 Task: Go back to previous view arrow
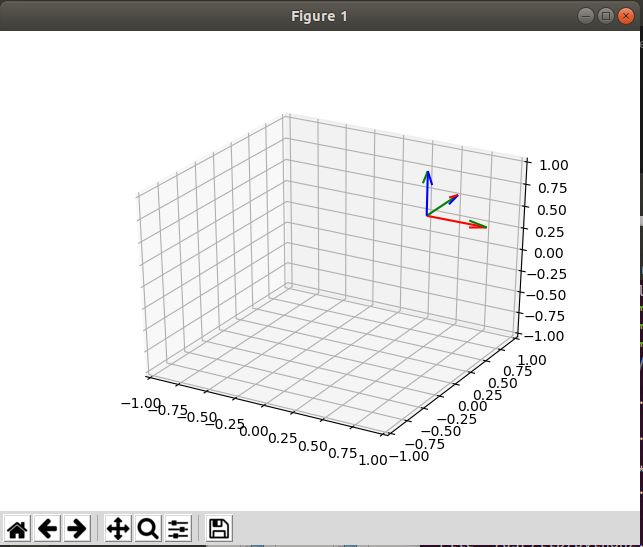(48, 529)
